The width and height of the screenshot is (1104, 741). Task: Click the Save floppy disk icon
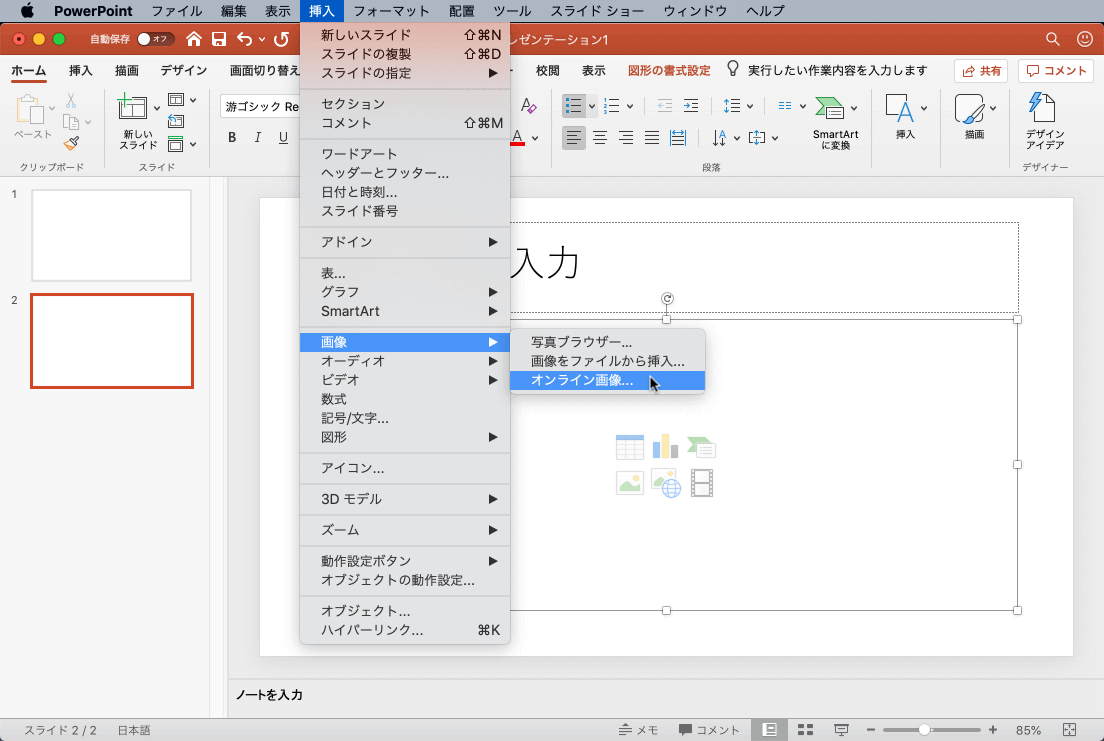pyautogui.click(x=219, y=39)
